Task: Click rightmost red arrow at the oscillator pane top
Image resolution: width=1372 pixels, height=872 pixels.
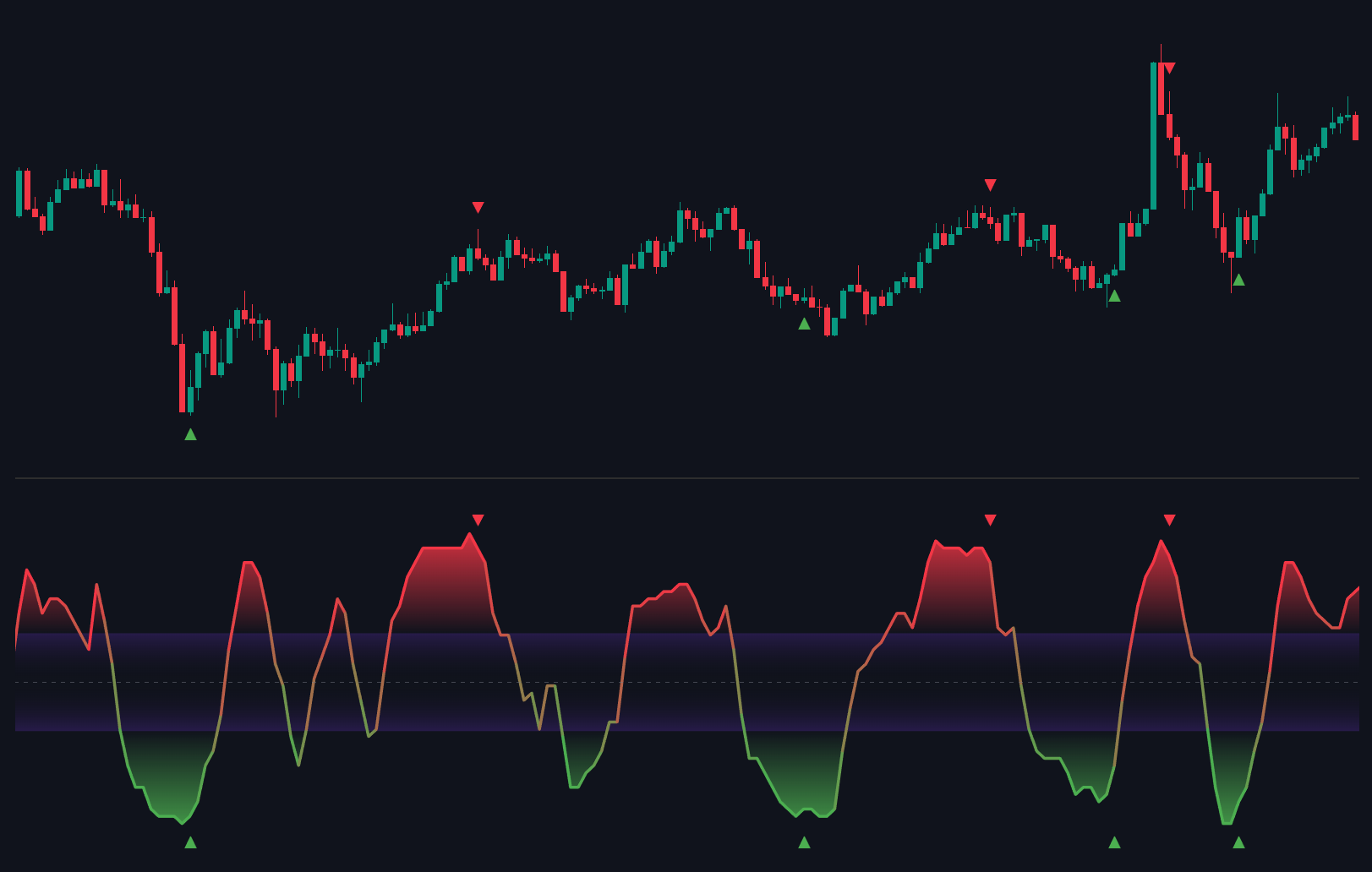Action: [x=1169, y=520]
